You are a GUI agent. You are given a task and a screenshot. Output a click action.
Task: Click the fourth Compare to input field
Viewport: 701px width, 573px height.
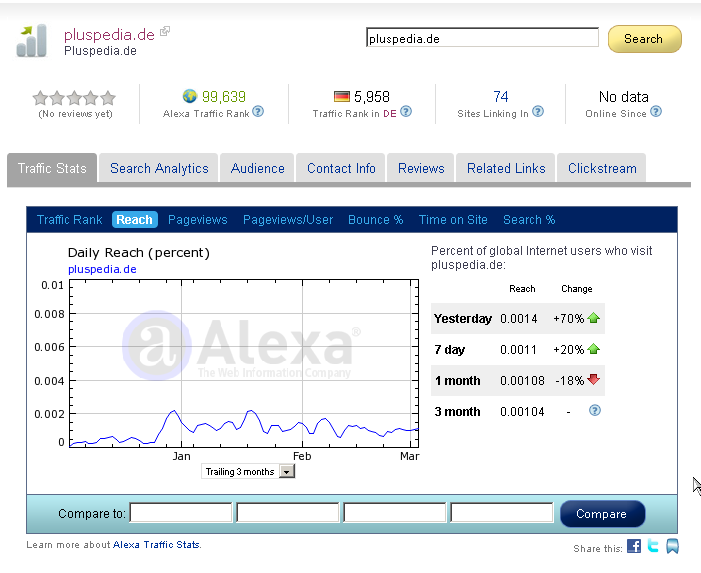click(x=502, y=512)
